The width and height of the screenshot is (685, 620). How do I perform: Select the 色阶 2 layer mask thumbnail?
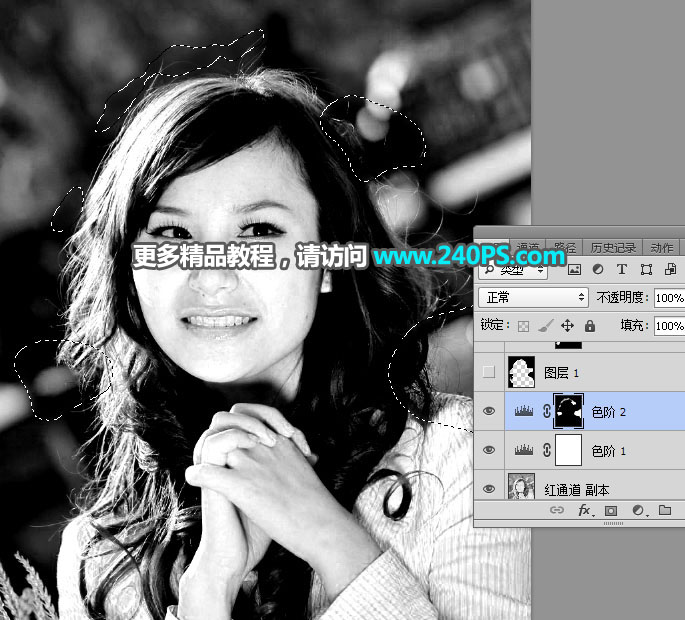(568, 411)
